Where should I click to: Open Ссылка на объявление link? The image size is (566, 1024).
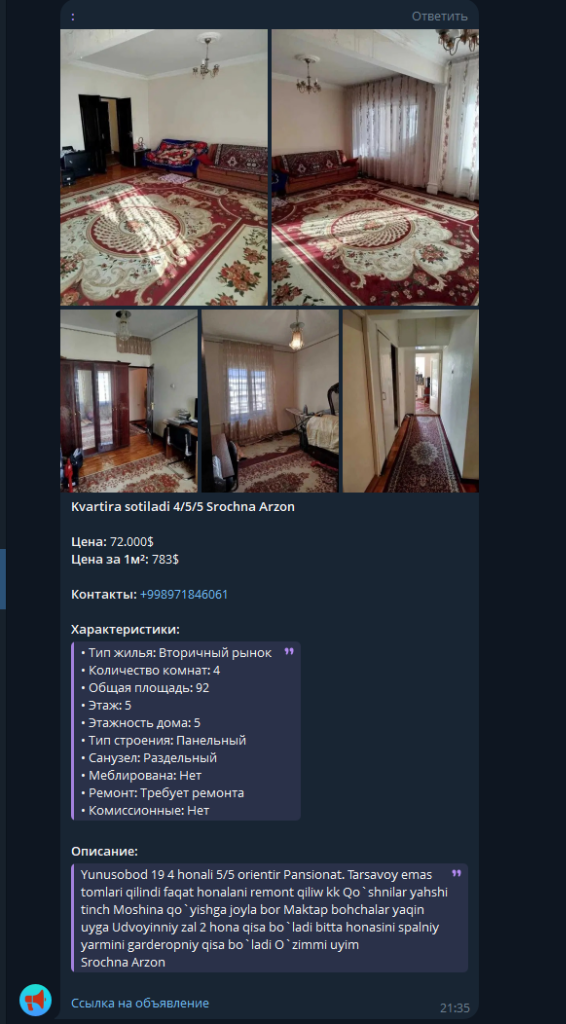140,1003
